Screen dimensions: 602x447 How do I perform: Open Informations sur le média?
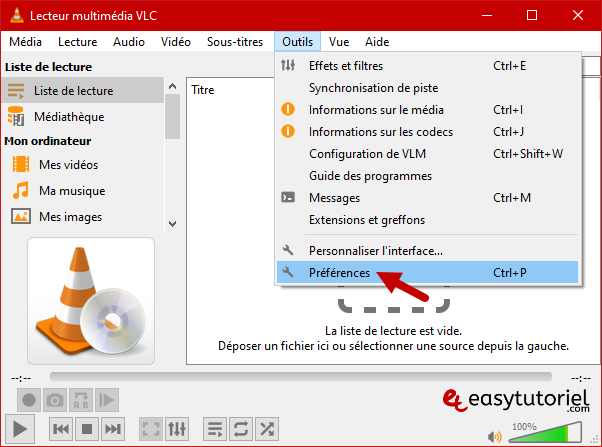[427, 110]
